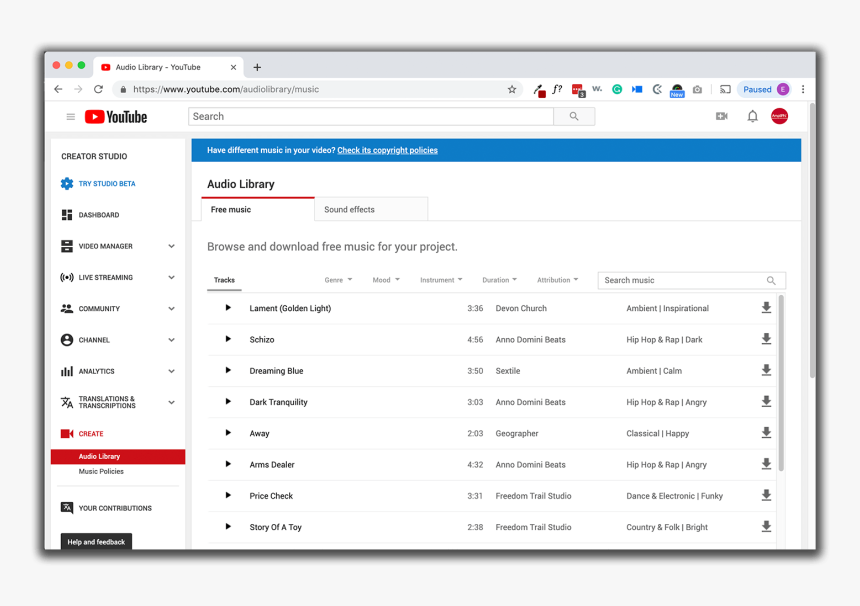
Task: Open the Attribution filter dropdown
Action: (557, 280)
